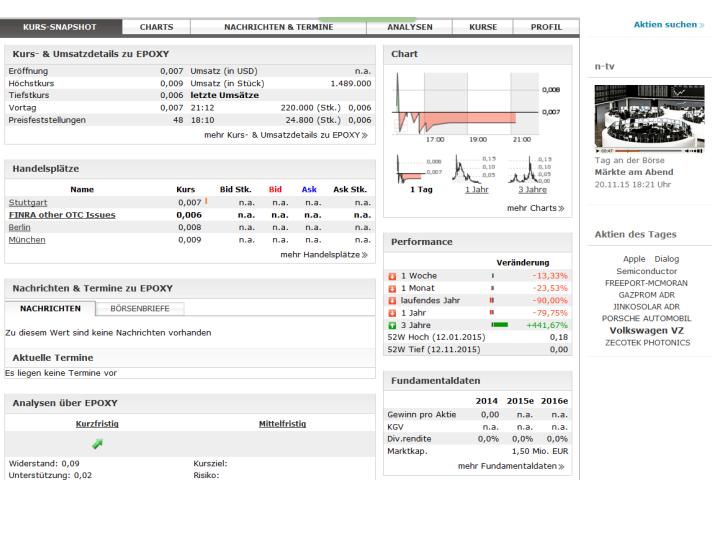Open GAZPROM ADR stock

pyautogui.click(x=647, y=295)
